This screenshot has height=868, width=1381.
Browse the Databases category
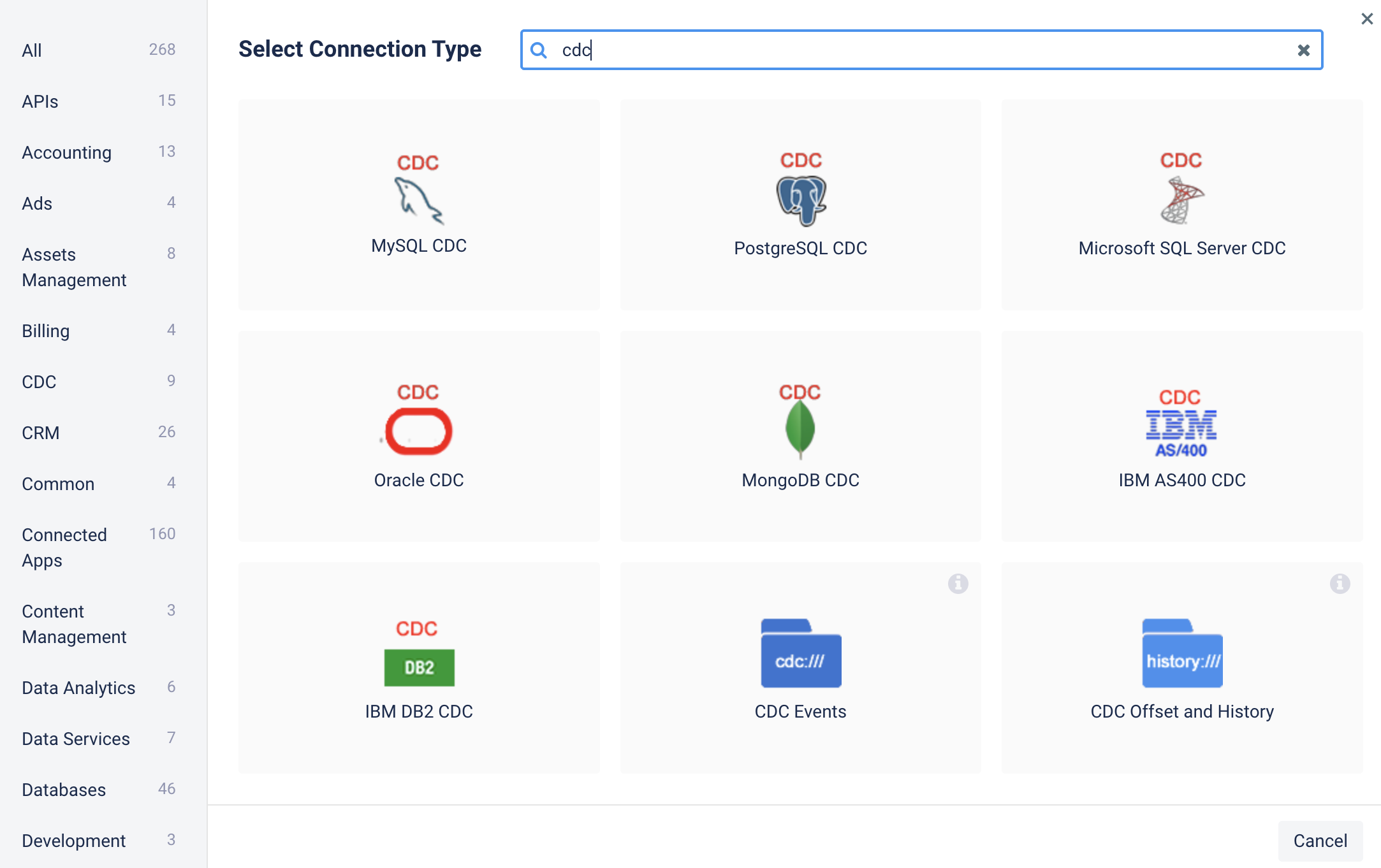tap(64, 790)
